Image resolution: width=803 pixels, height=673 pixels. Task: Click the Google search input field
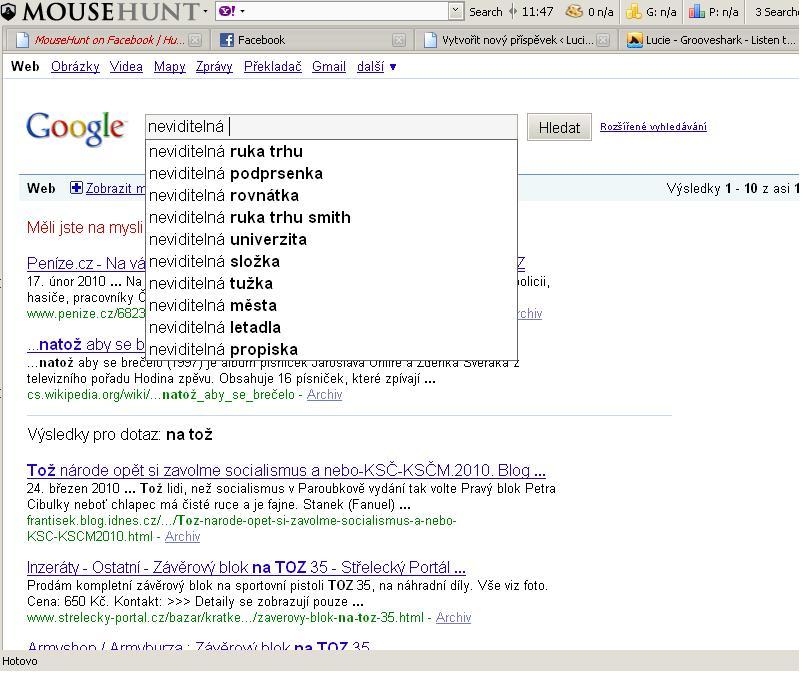331,127
